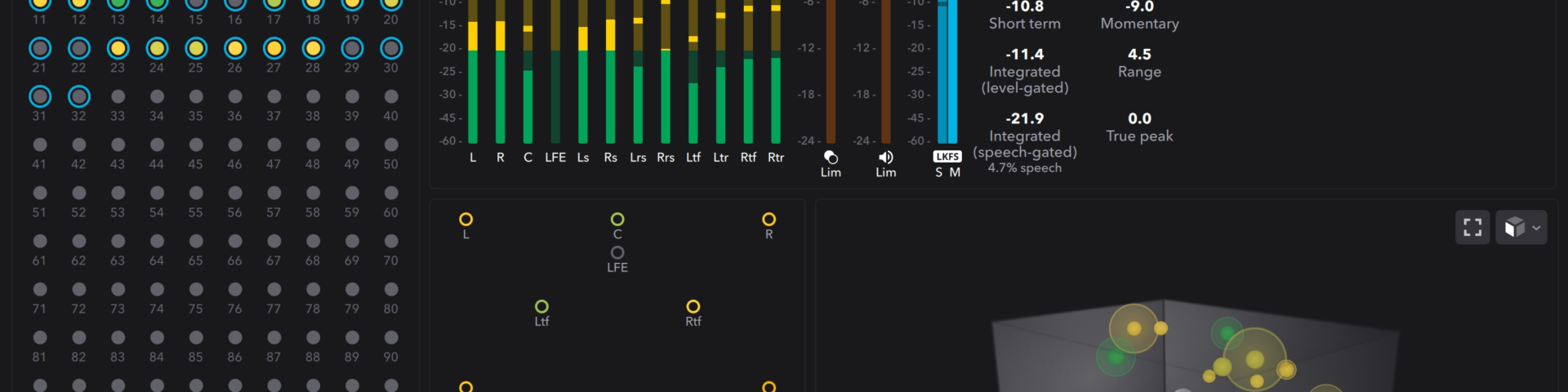This screenshot has width=1568, height=392.
Task: Select the LFE speaker circle
Action: point(617,253)
